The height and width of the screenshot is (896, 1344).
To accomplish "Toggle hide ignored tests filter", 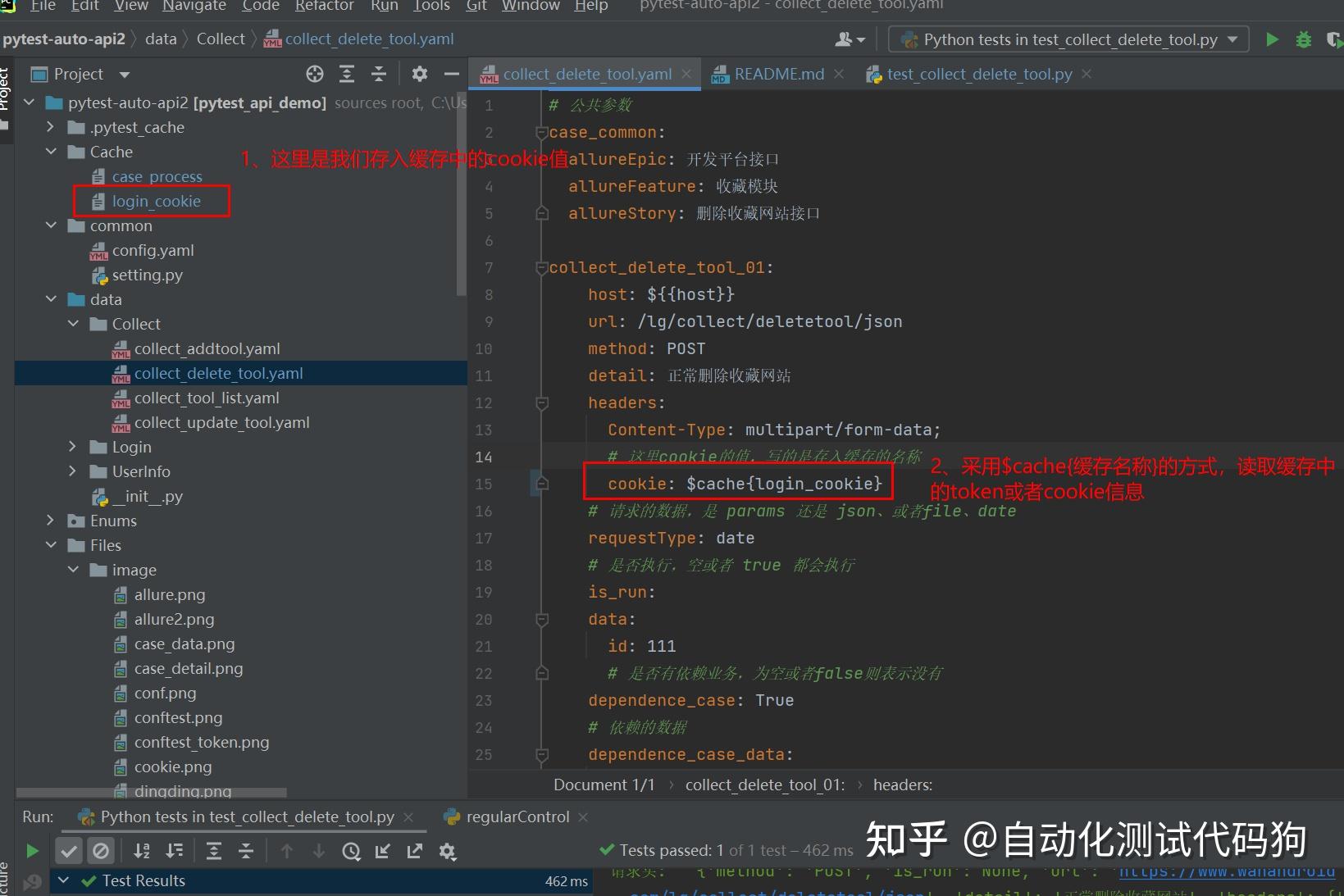I will [102, 851].
